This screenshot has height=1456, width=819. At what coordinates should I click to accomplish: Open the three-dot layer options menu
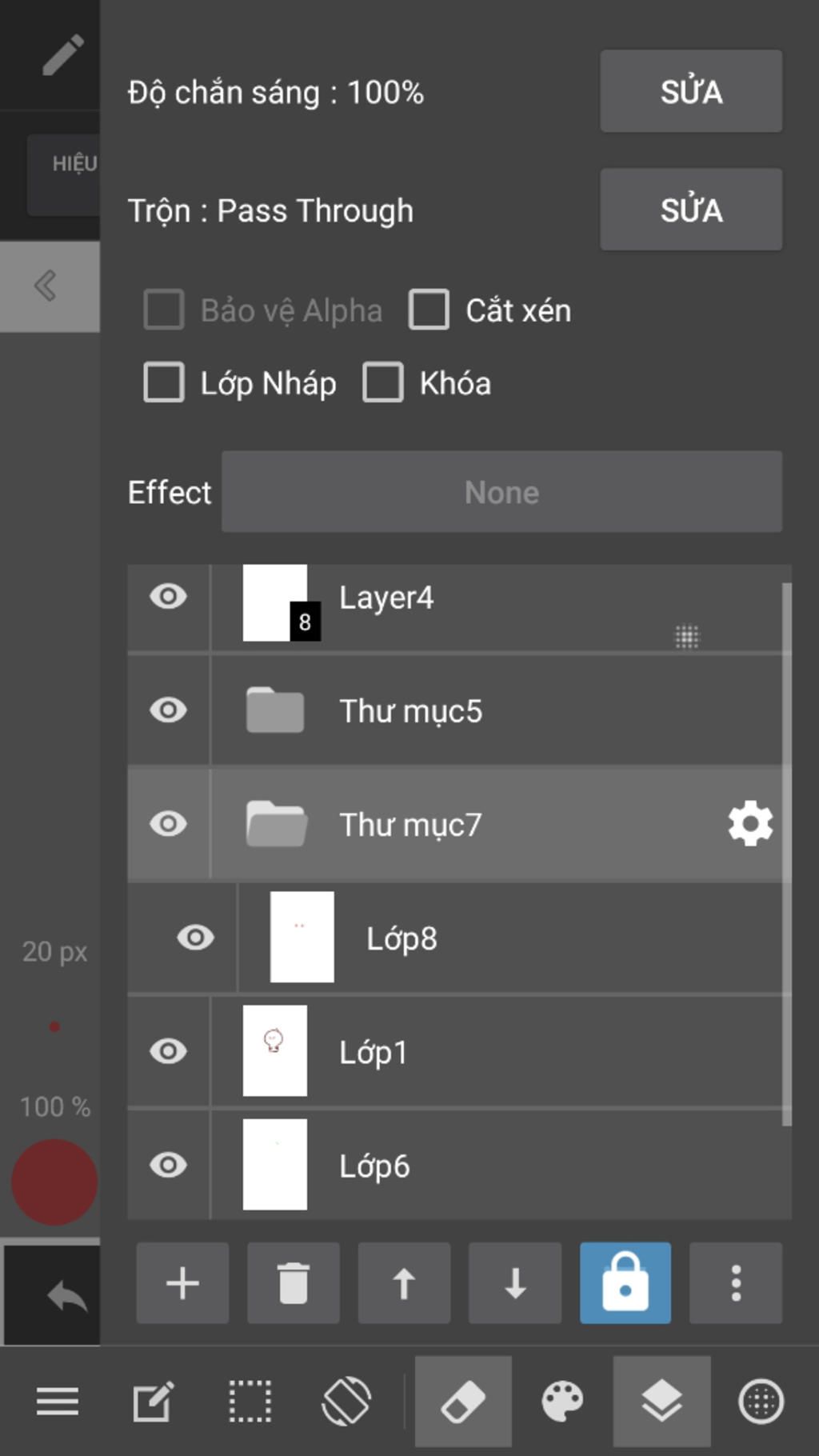(736, 1282)
